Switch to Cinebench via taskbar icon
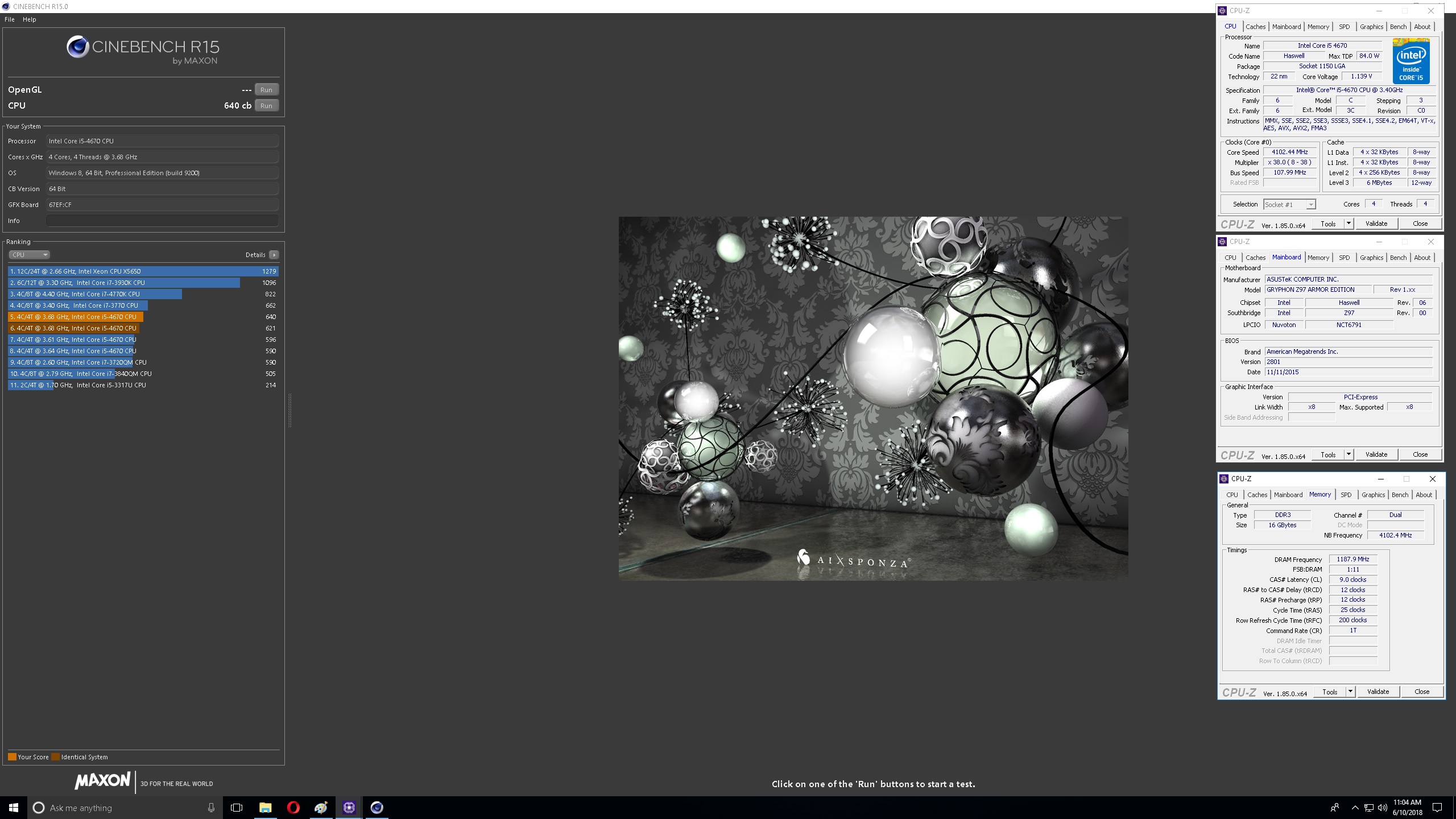Image resolution: width=1456 pixels, height=819 pixels. click(x=377, y=808)
